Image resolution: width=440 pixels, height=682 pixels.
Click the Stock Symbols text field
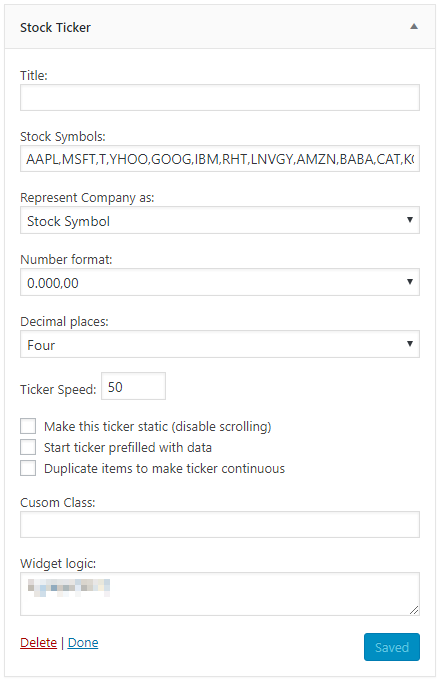click(220, 159)
